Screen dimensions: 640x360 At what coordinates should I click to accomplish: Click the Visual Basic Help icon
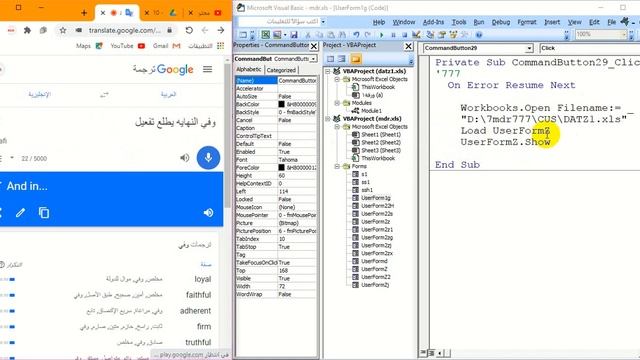[479, 35]
